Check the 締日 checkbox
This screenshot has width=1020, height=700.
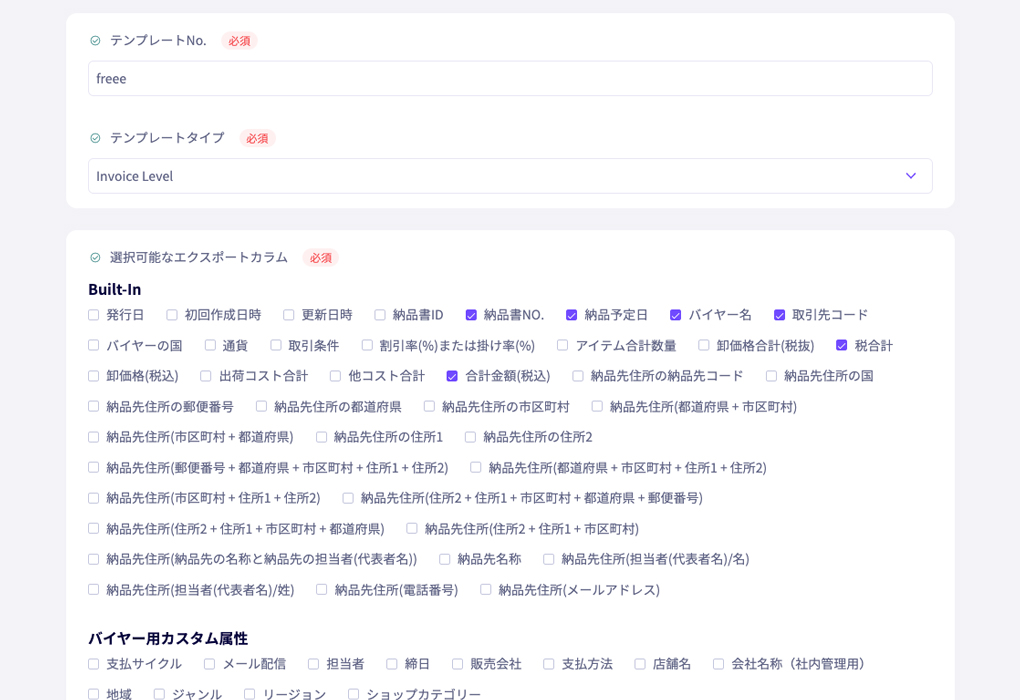(x=392, y=664)
